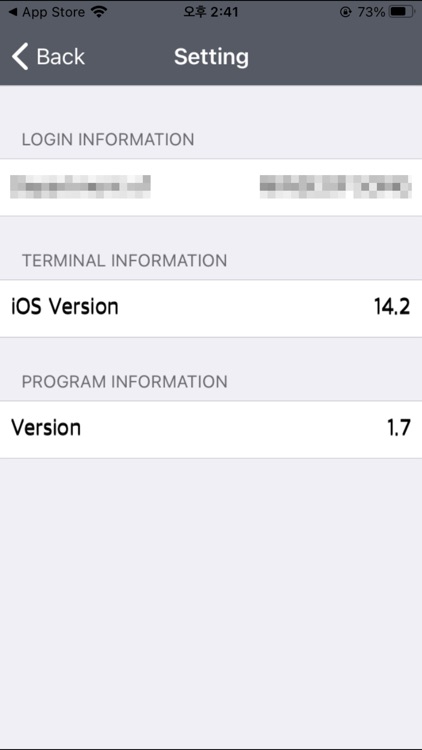422x750 pixels.
Task: Tap the empty area below Version row
Action: click(x=211, y=603)
